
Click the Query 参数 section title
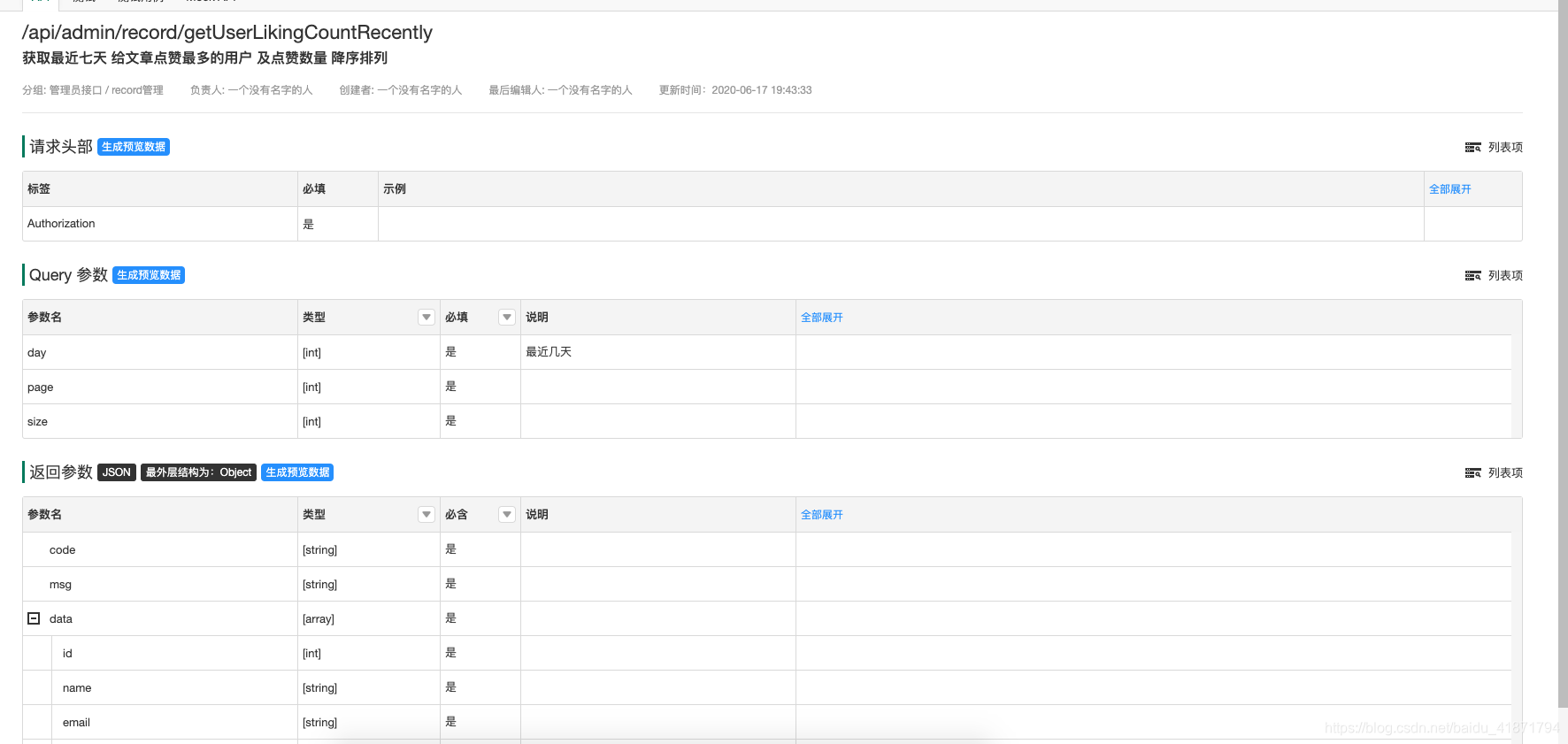68,275
